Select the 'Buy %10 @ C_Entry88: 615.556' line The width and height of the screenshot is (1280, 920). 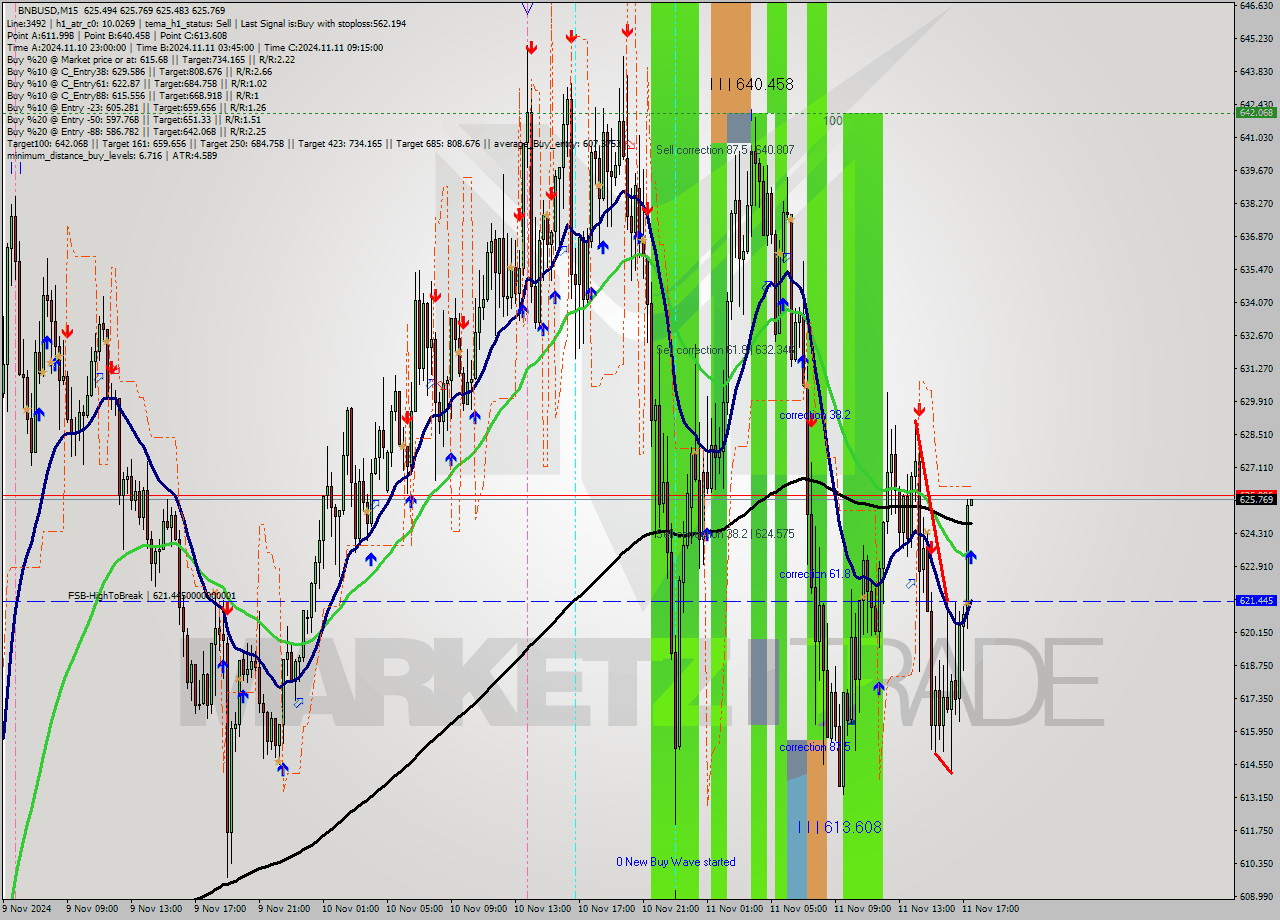133,95
